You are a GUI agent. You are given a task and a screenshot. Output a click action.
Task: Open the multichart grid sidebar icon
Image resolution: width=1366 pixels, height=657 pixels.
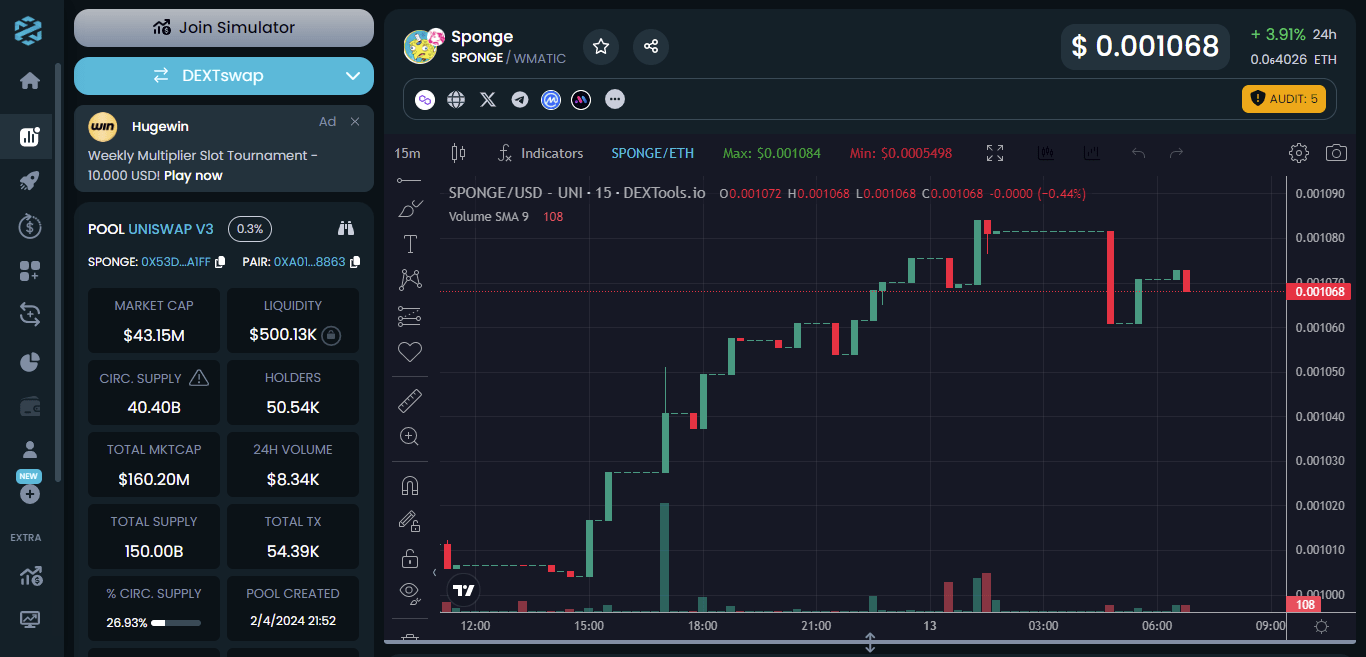click(30, 271)
